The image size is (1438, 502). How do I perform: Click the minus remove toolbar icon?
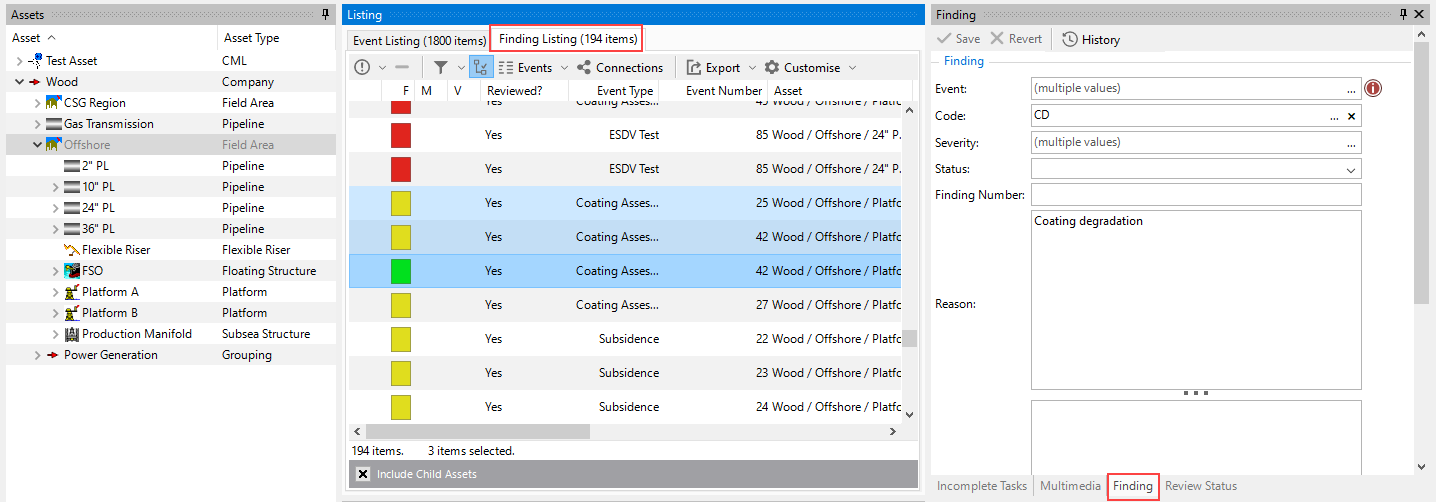(402, 67)
